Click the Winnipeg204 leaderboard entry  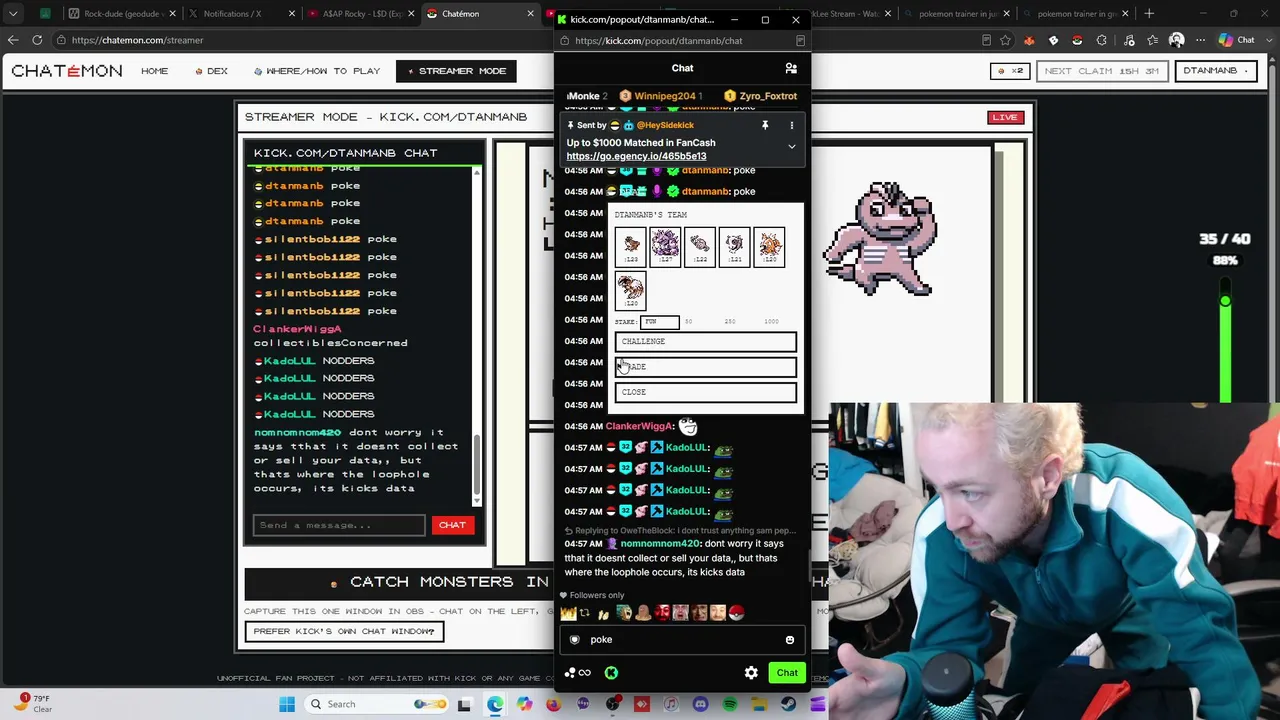(x=661, y=96)
